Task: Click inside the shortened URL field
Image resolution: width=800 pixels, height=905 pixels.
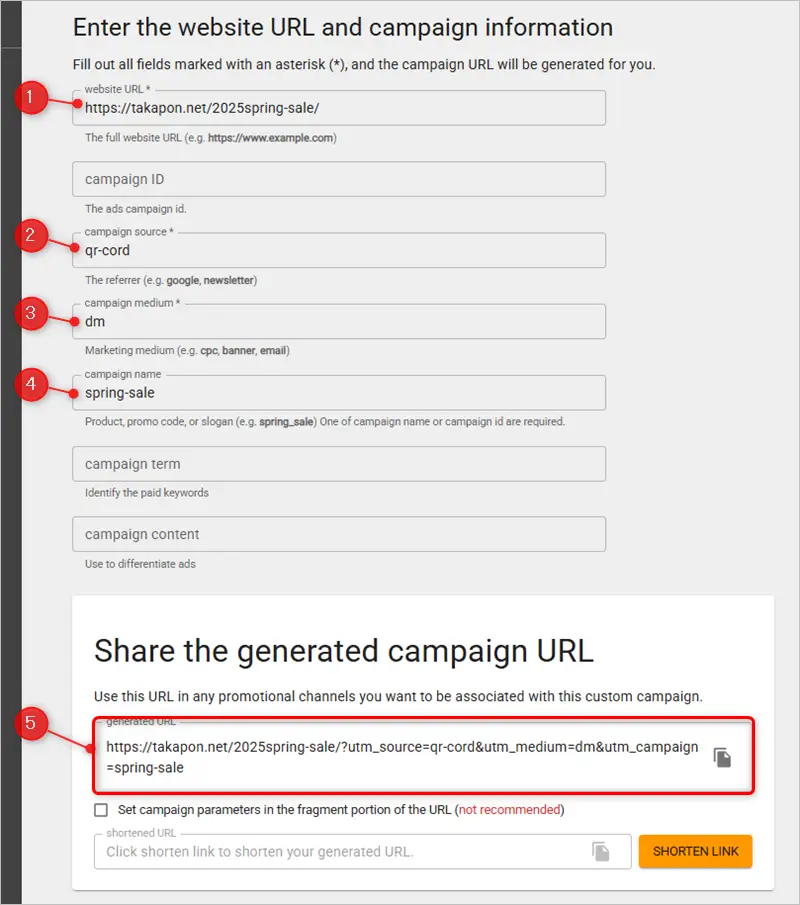Action: (340, 852)
